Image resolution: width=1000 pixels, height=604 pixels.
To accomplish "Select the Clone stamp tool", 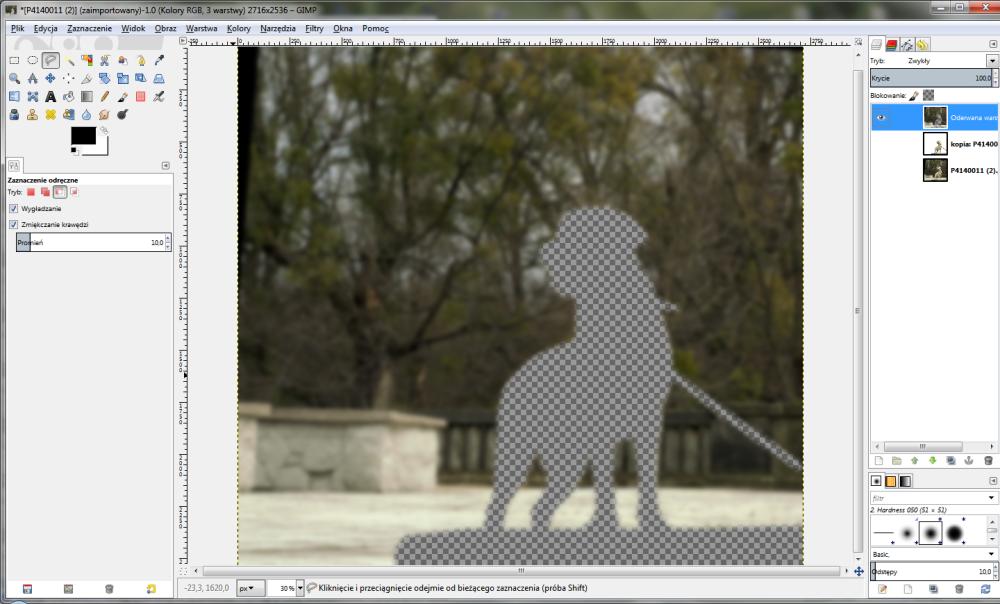I will [x=33, y=115].
